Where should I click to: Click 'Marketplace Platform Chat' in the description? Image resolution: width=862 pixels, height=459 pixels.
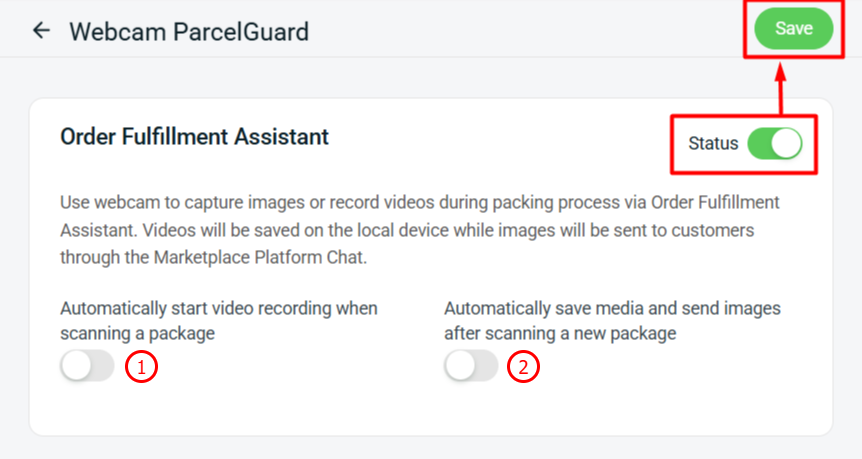260,257
